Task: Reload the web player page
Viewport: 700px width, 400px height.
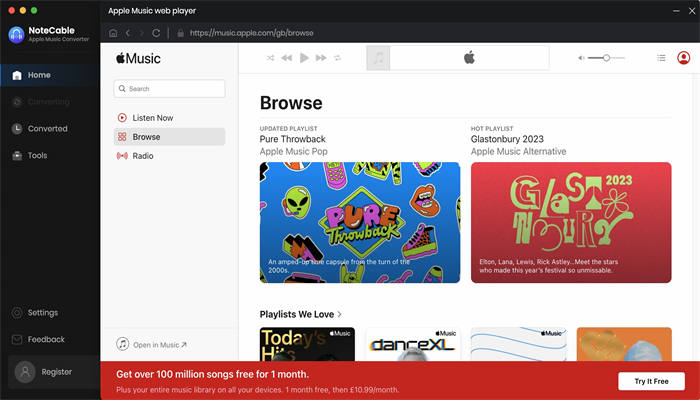Action: coord(156,33)
